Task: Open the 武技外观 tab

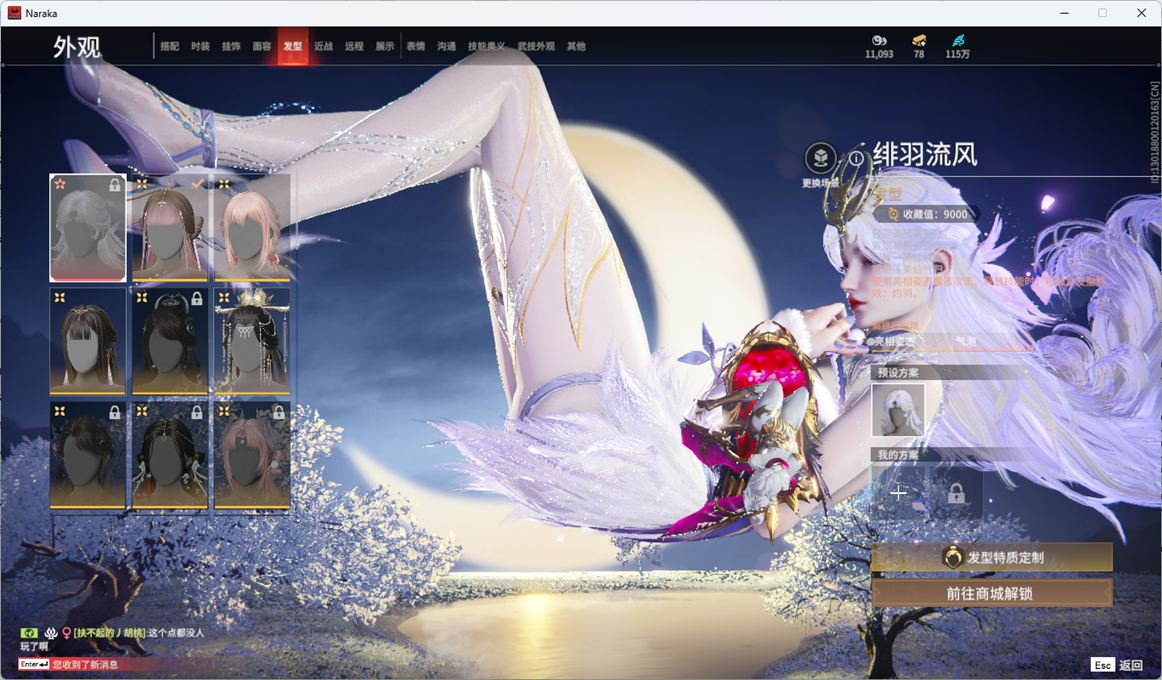Action: (536, 46)
